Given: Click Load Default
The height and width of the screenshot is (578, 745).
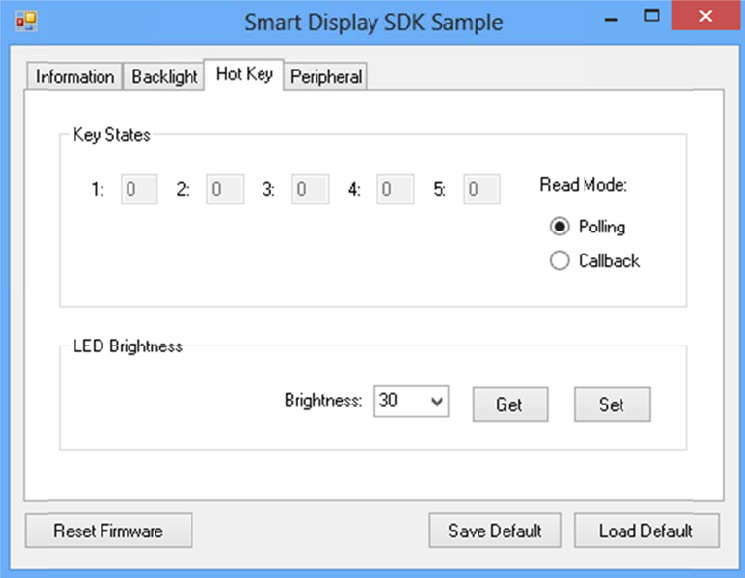Looking at the screenshot, I should coord(647,531).
